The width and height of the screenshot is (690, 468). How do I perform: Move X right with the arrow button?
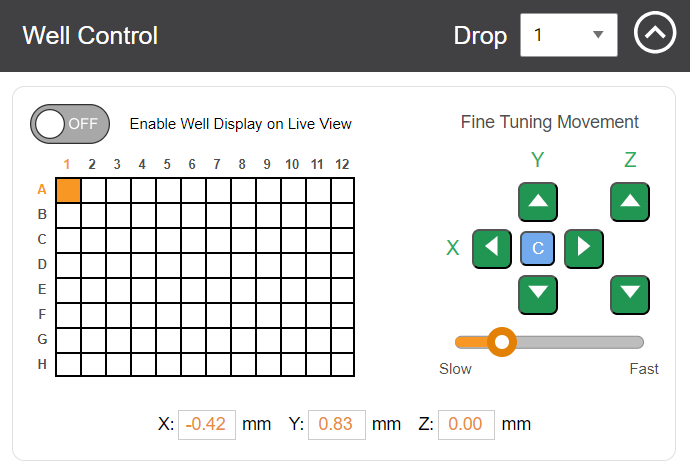tap(584, 248)
